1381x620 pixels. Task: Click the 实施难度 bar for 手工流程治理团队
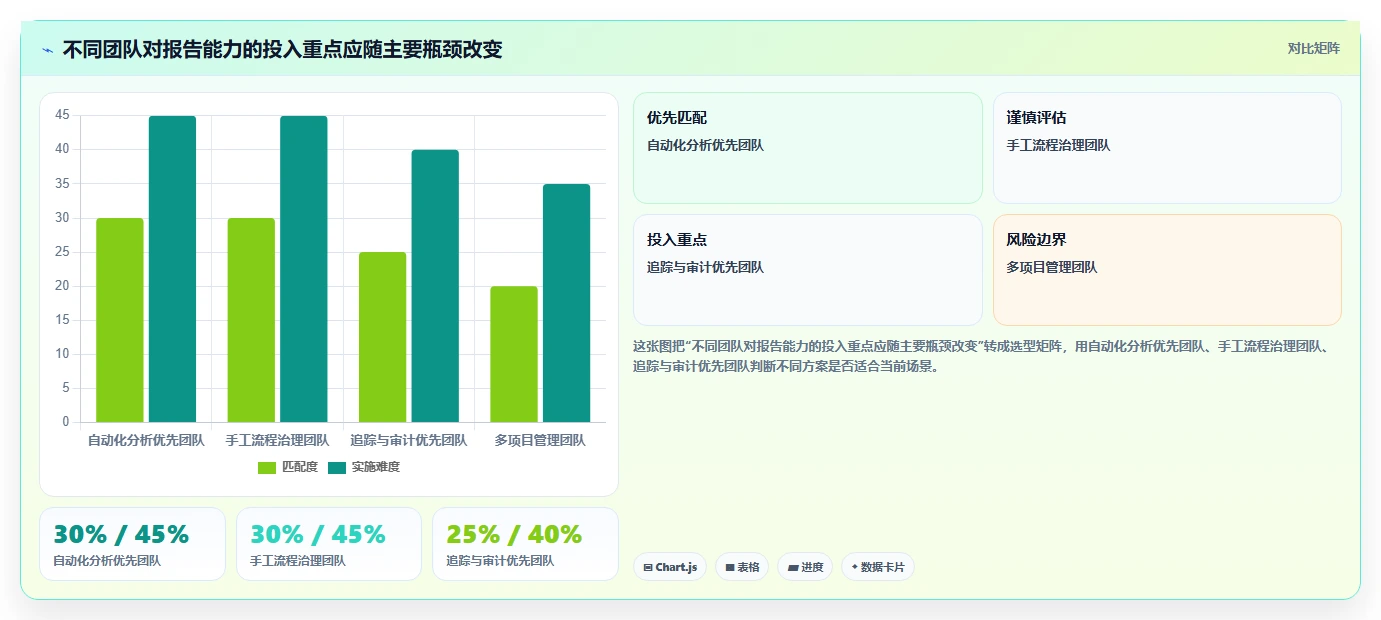click(304, 269)
